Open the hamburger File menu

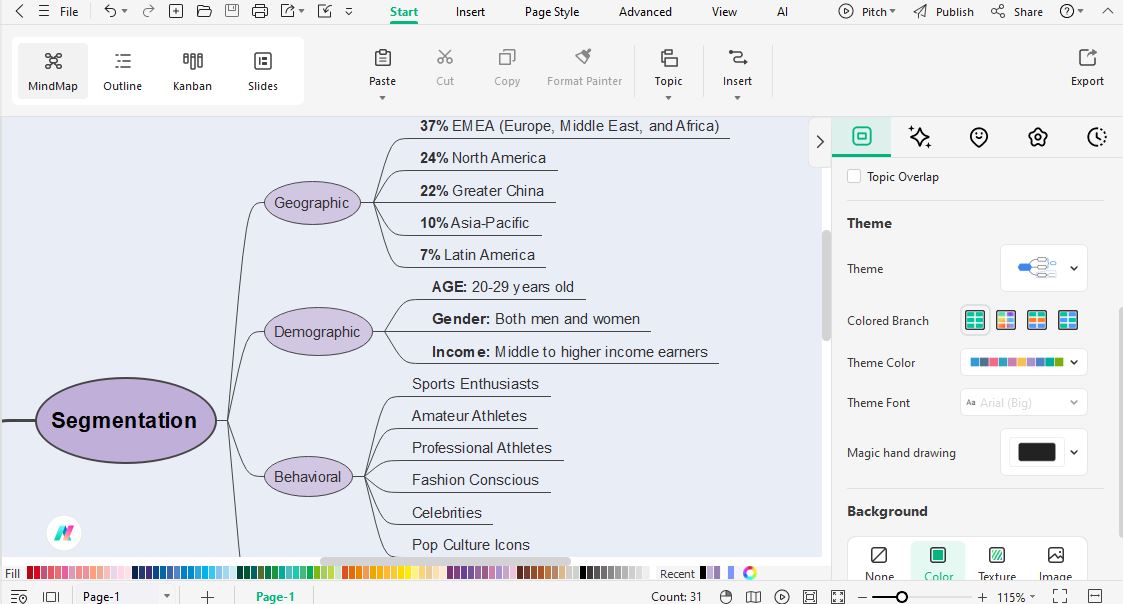[59, 11]
